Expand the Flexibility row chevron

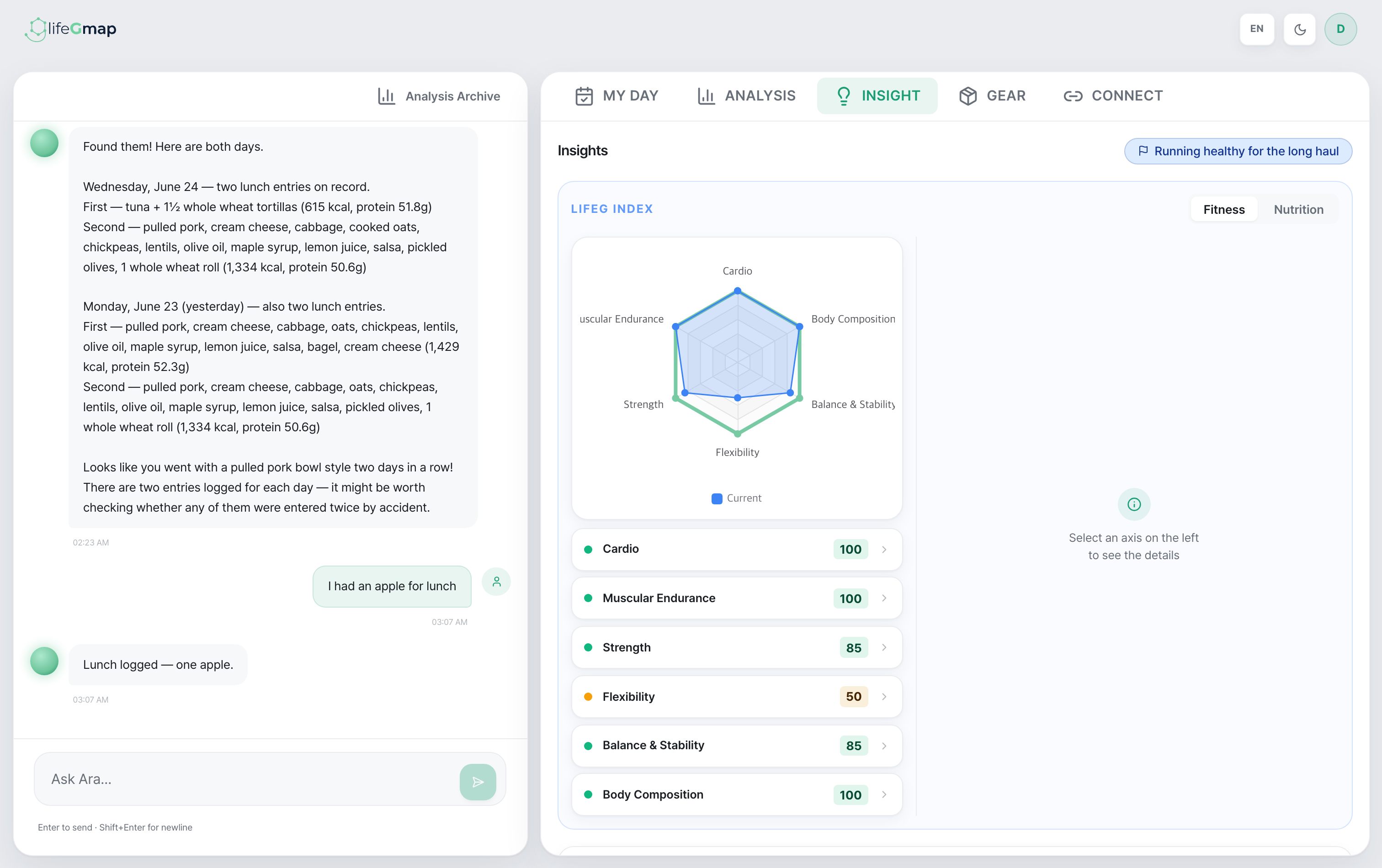click(x=884, y=697)
